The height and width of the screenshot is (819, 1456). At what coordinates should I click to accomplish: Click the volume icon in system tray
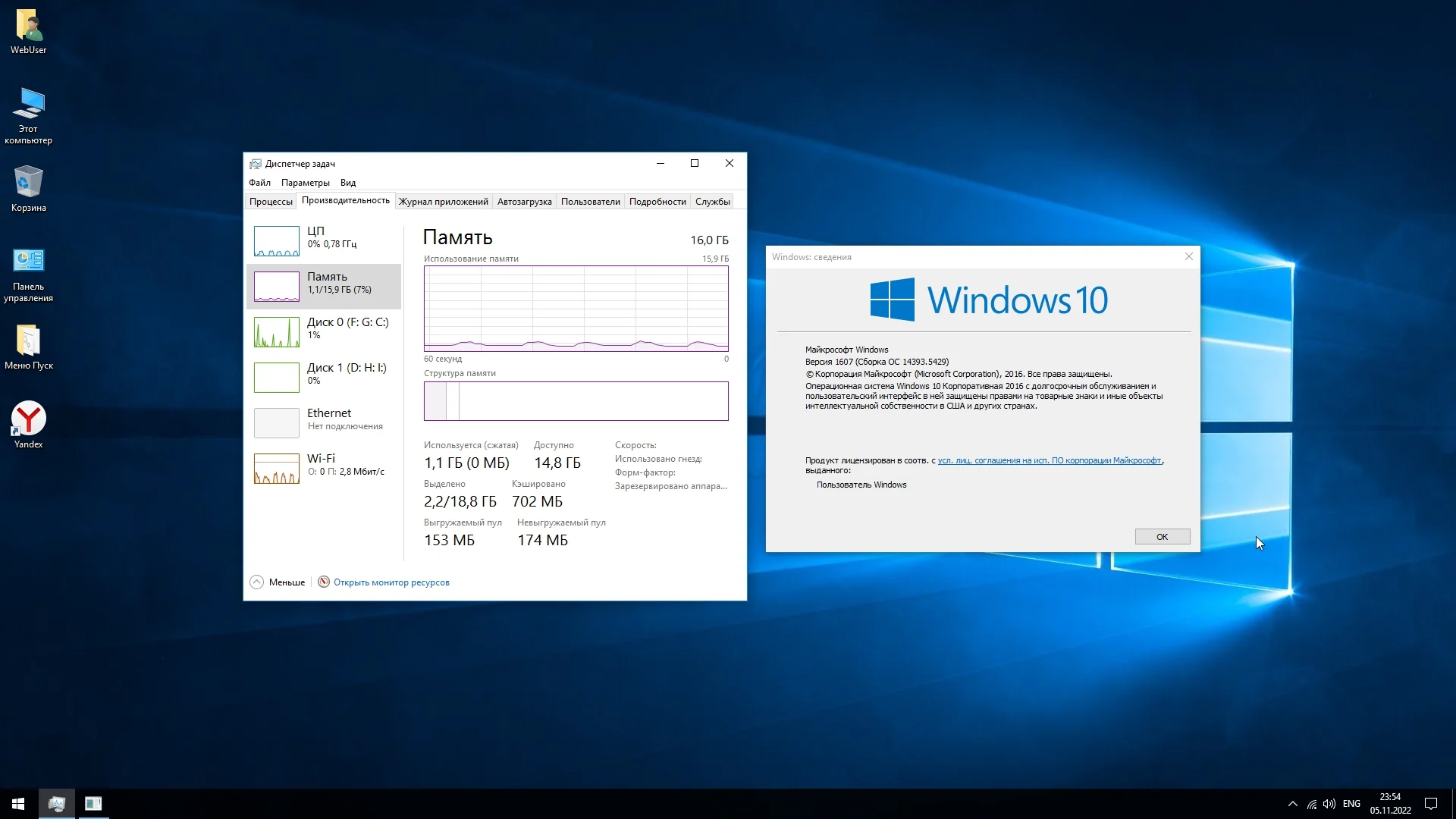tap(1329, 804)
